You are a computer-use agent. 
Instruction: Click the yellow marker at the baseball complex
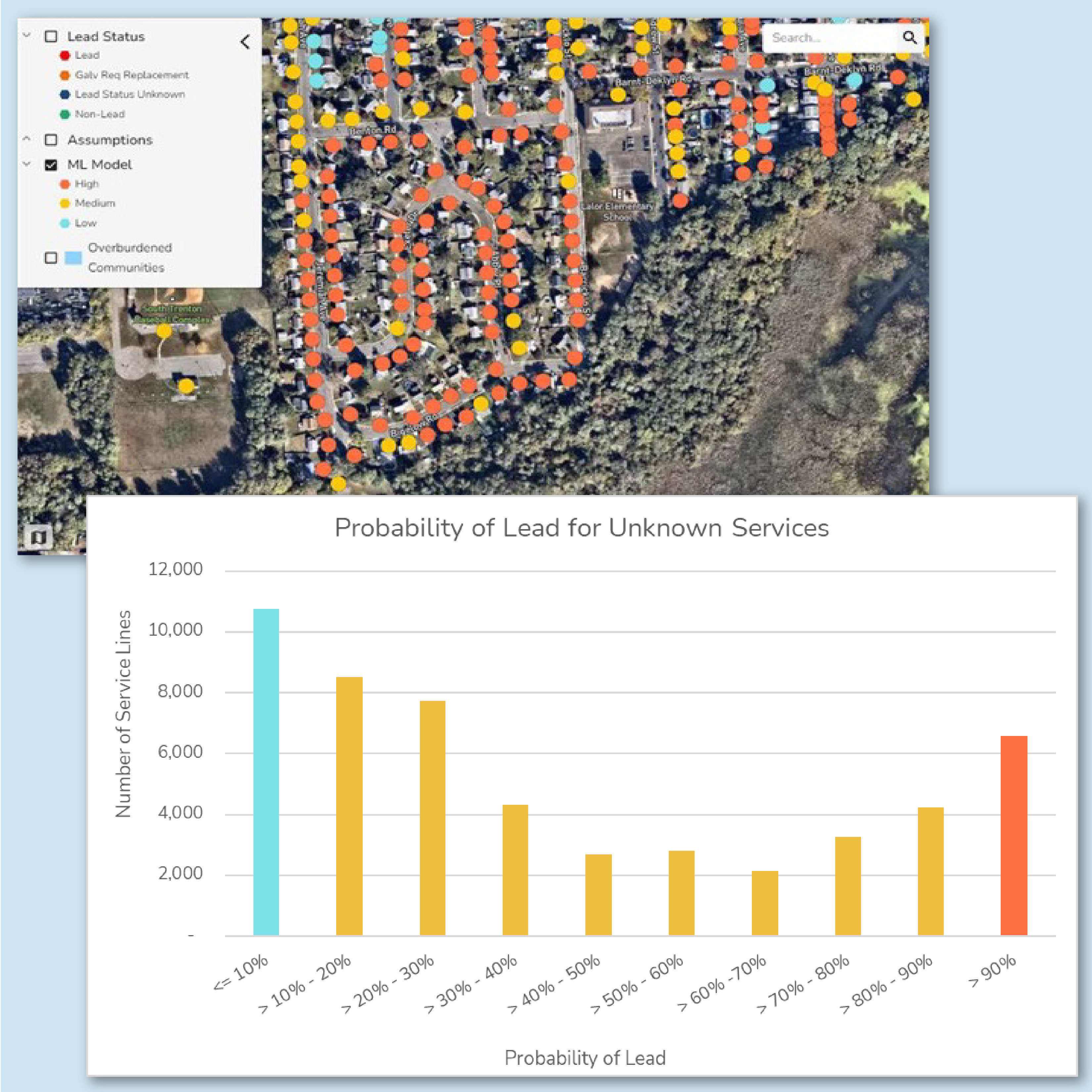[x=164, y=331]
